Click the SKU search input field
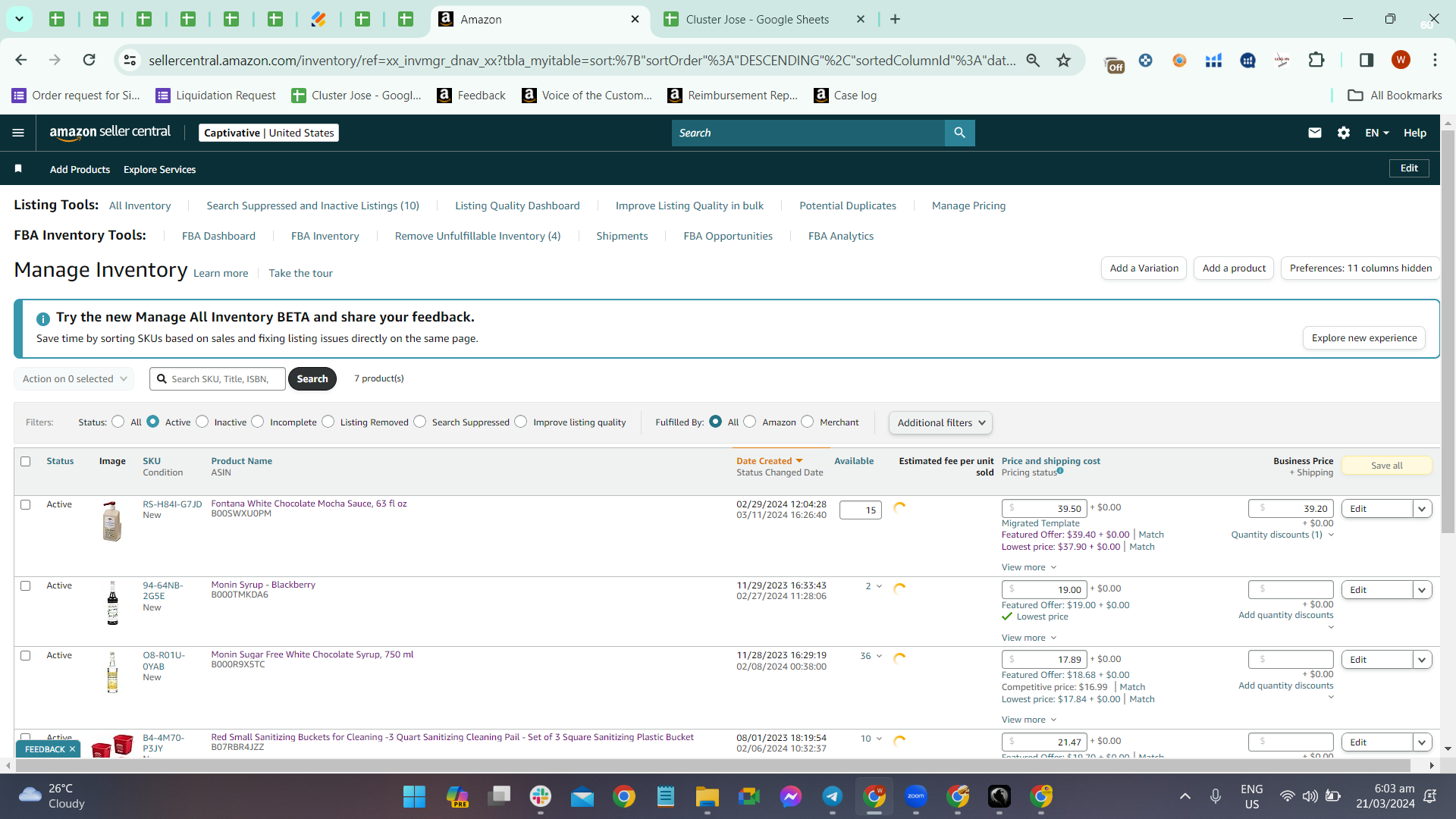 pos(218,378)
